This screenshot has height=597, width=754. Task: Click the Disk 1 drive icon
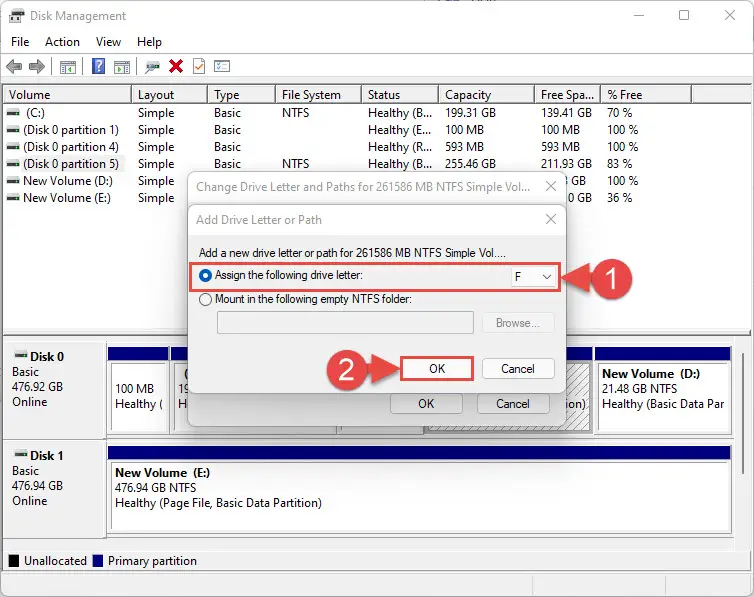click(21, 454)
